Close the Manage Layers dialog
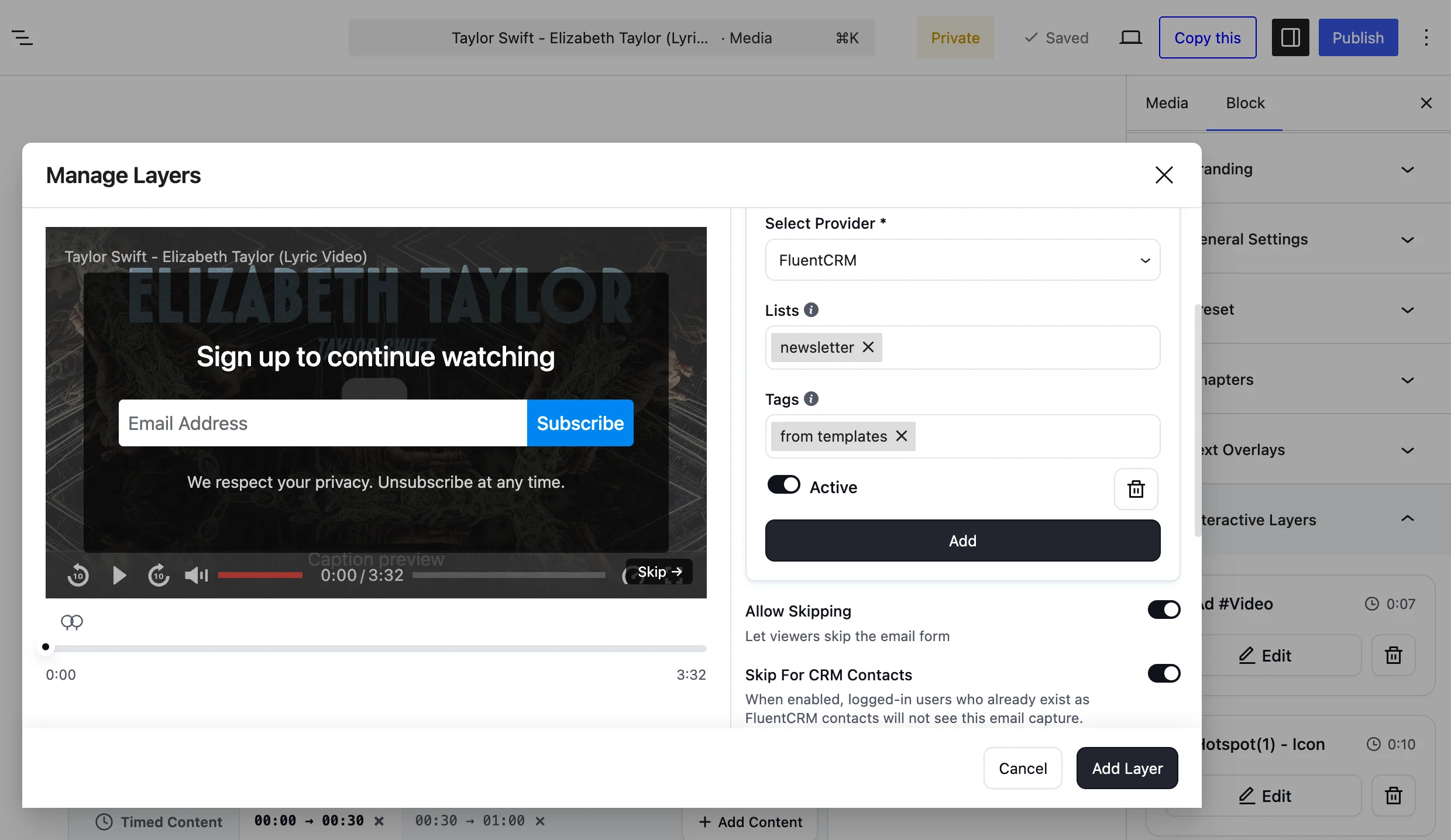The image size is (1451, 840). click(1164, 175)
